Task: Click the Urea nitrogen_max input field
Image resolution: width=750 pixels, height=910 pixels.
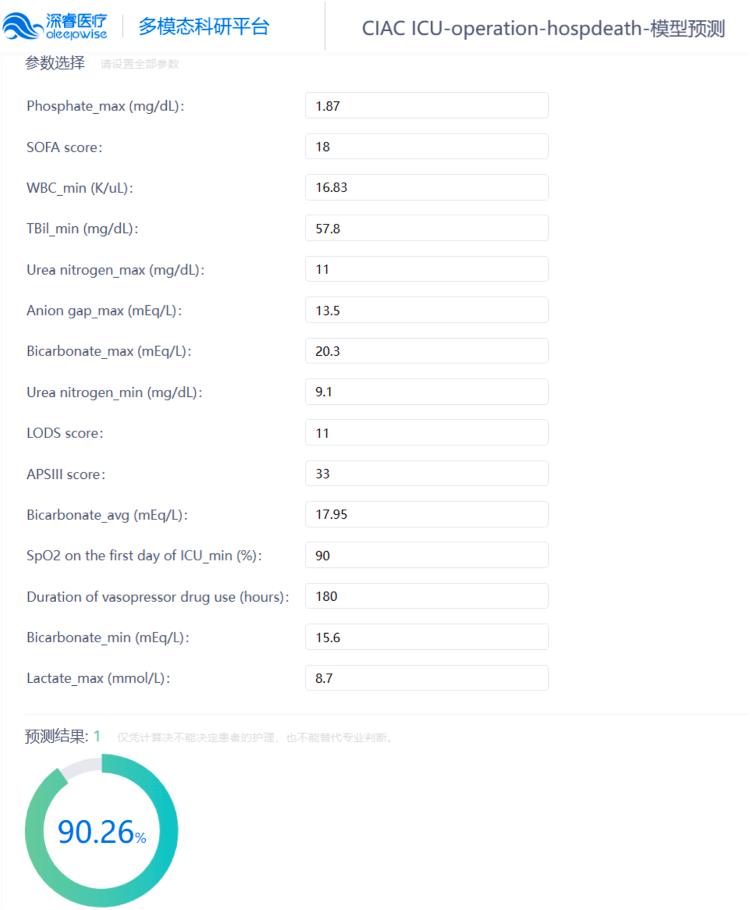Action: (x=427, y=269)
